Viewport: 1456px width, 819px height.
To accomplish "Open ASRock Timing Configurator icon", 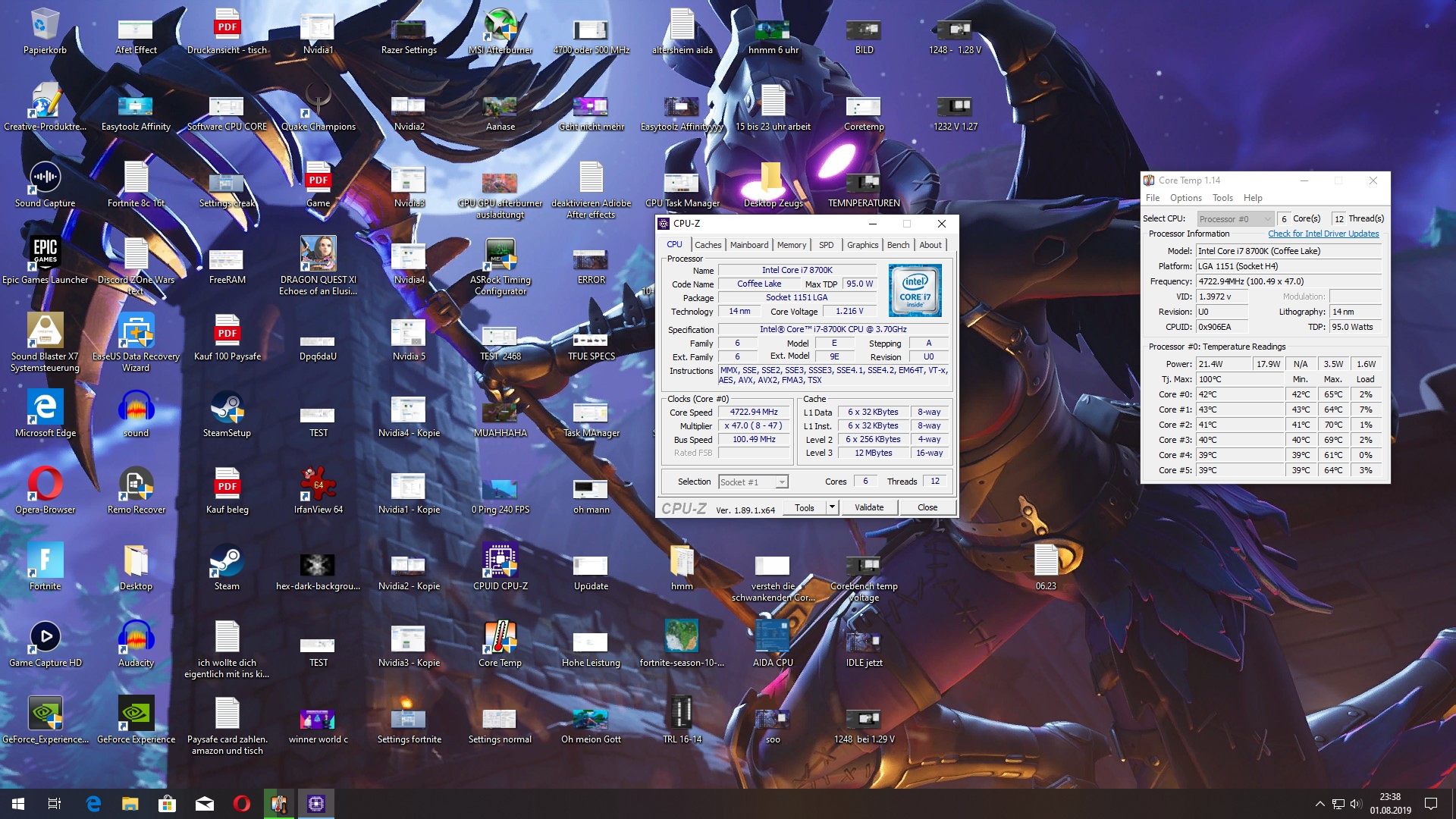I will coord(500,265).
